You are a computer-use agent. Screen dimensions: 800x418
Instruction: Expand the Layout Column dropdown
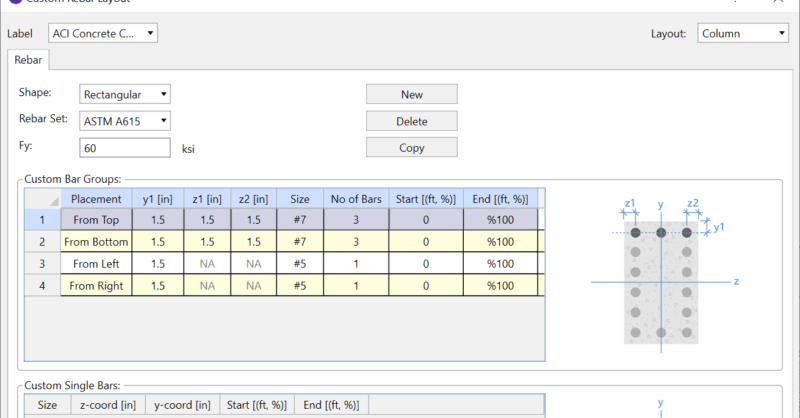743,34
